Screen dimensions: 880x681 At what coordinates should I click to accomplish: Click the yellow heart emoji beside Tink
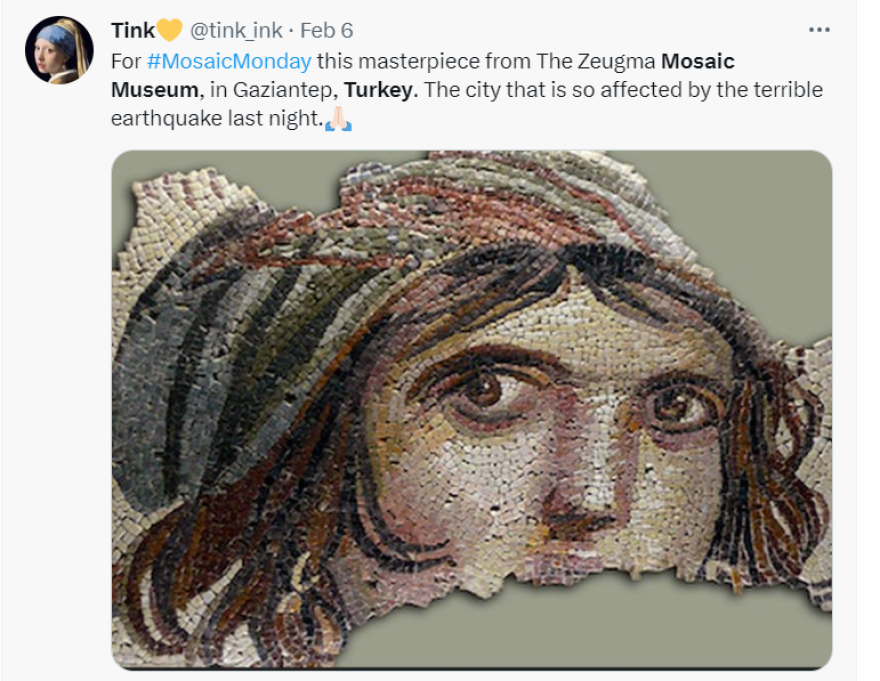point(169,30)
